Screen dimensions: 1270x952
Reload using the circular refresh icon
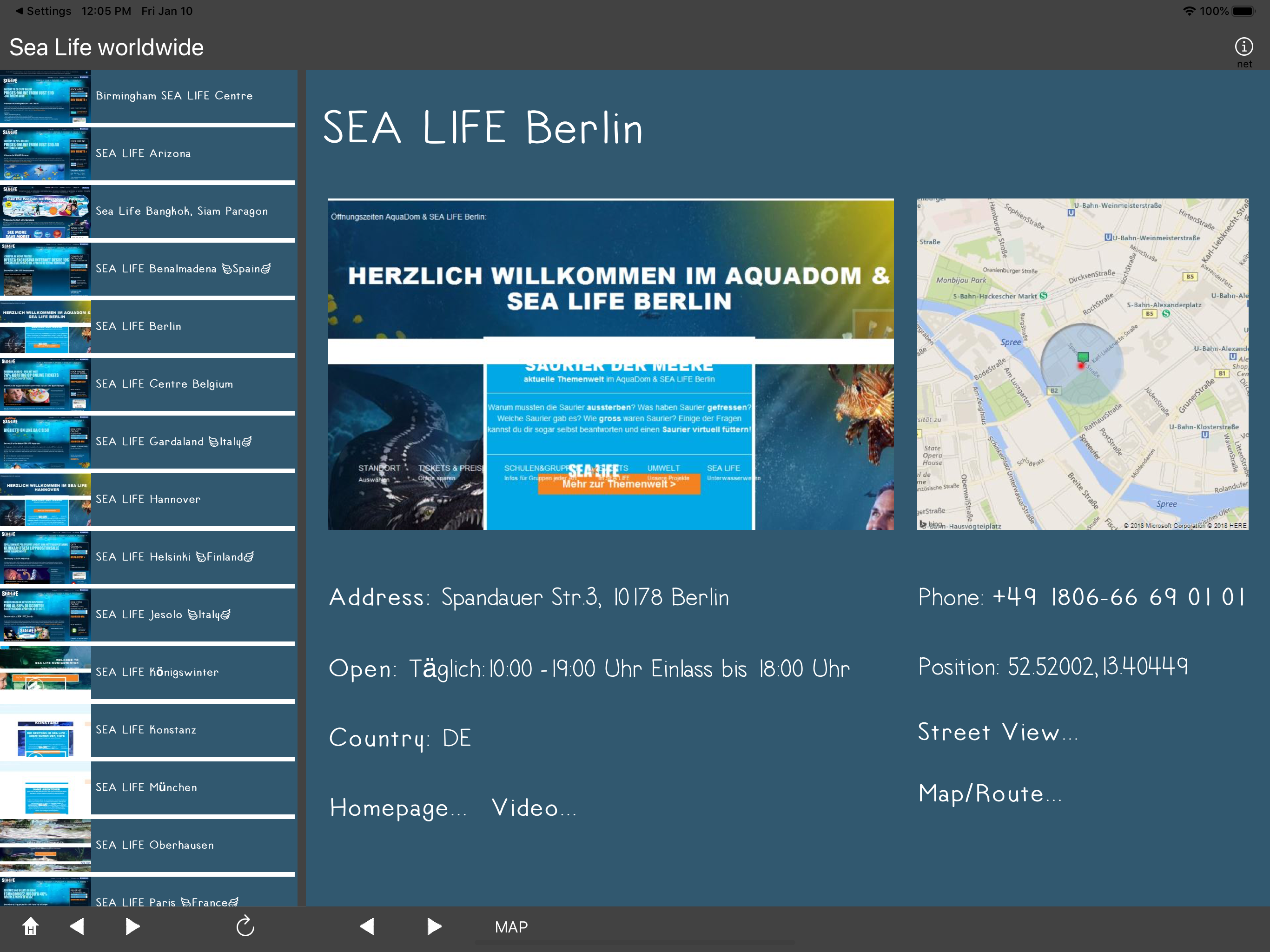[x=245, y=926]
